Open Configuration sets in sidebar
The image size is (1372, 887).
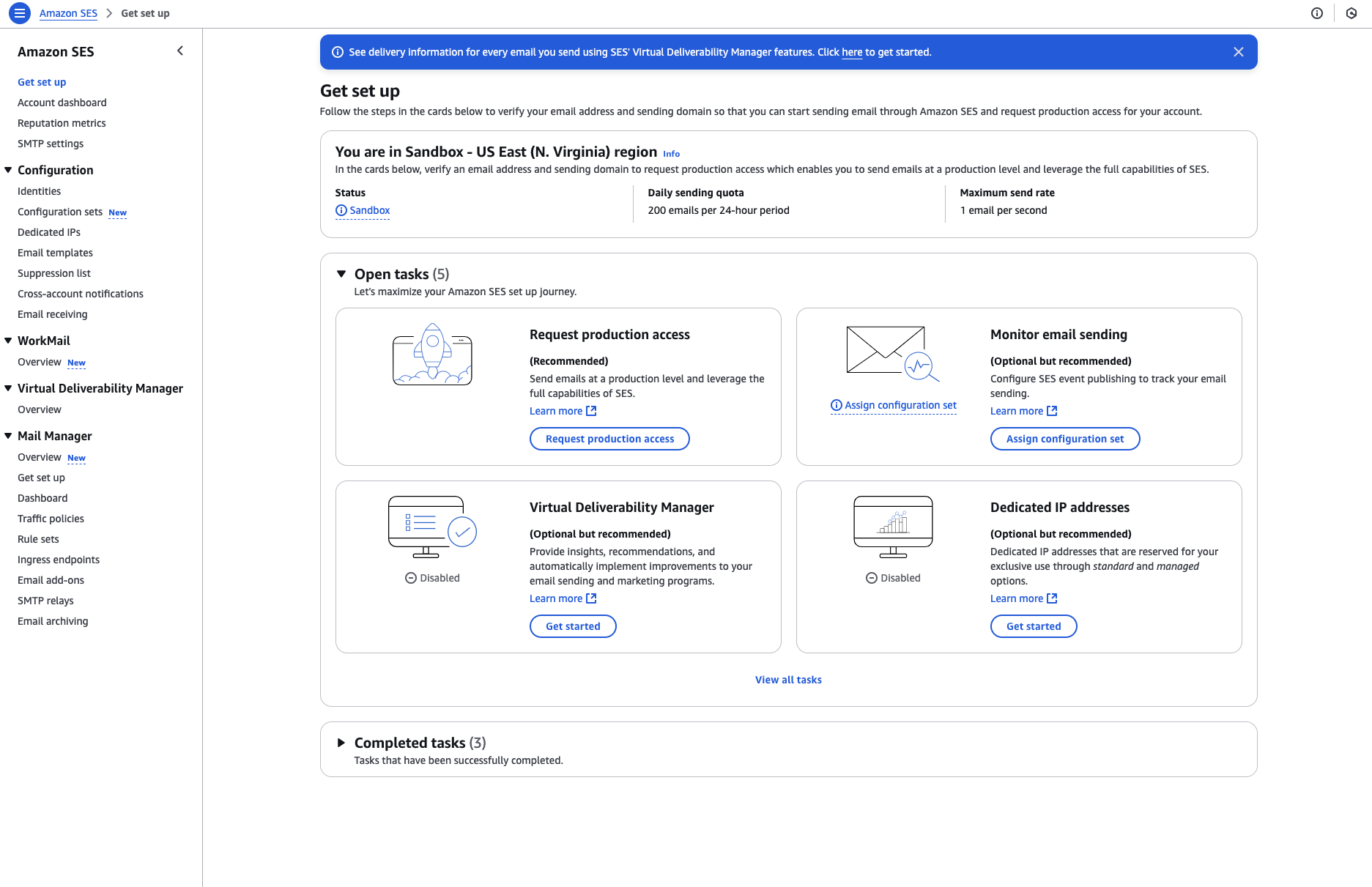coord(60,212)
